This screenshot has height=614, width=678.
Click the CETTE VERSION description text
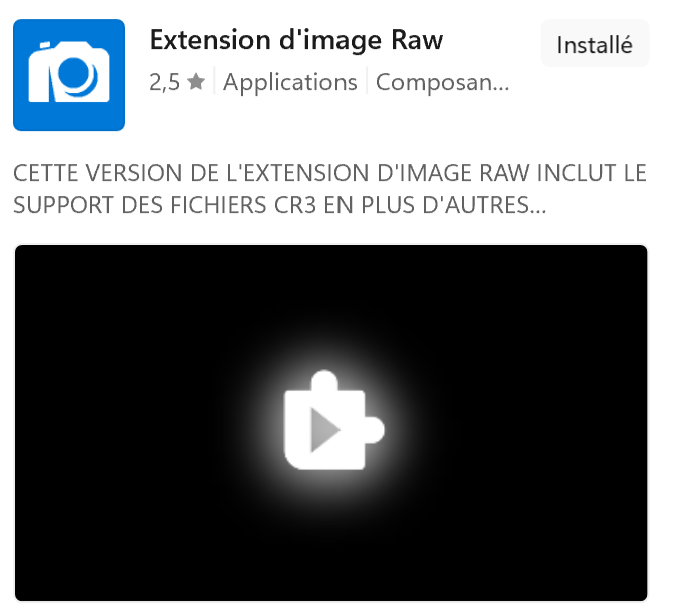coord(330,189)
